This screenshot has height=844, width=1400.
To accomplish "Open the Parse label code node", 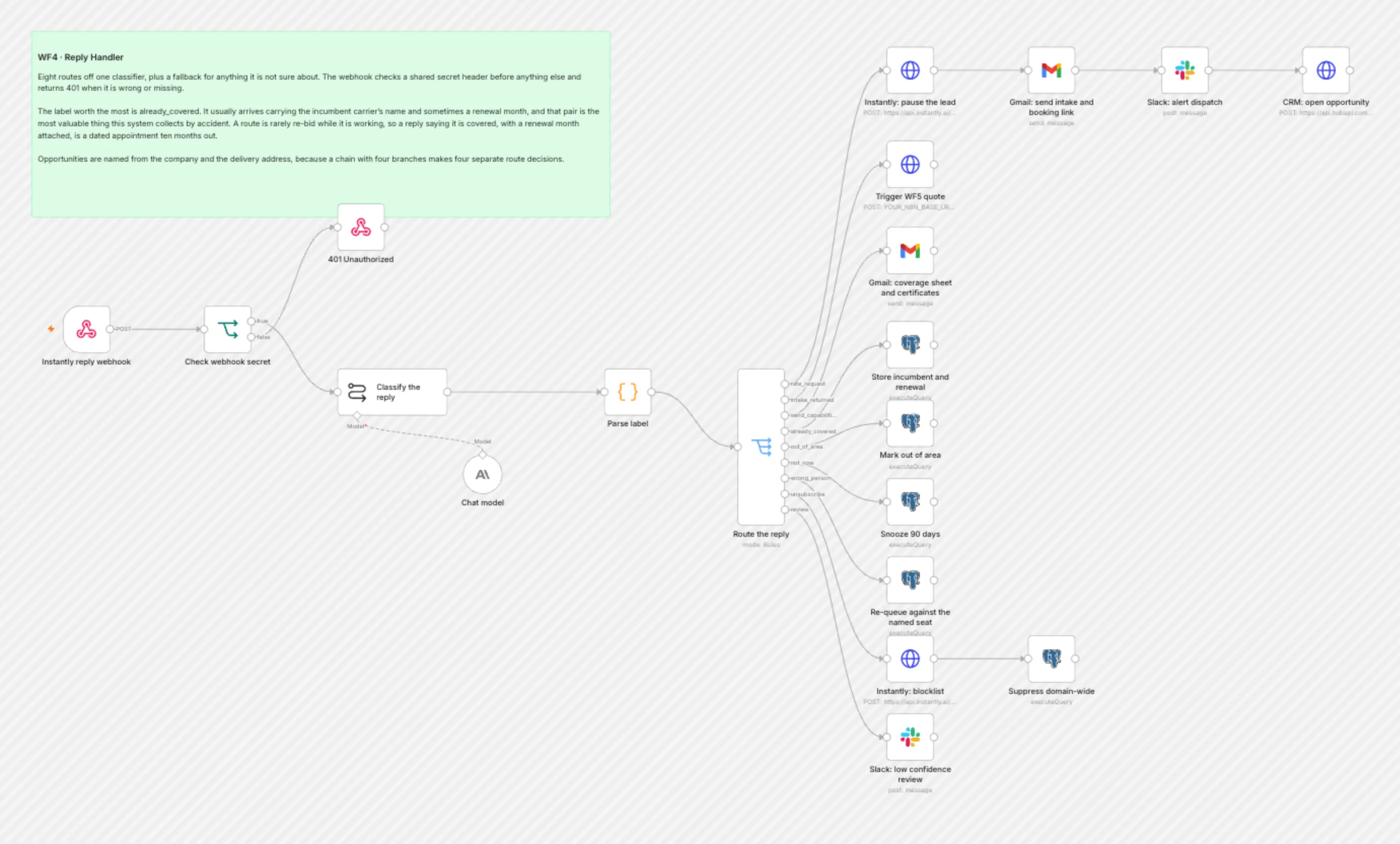I will [628, 392].
